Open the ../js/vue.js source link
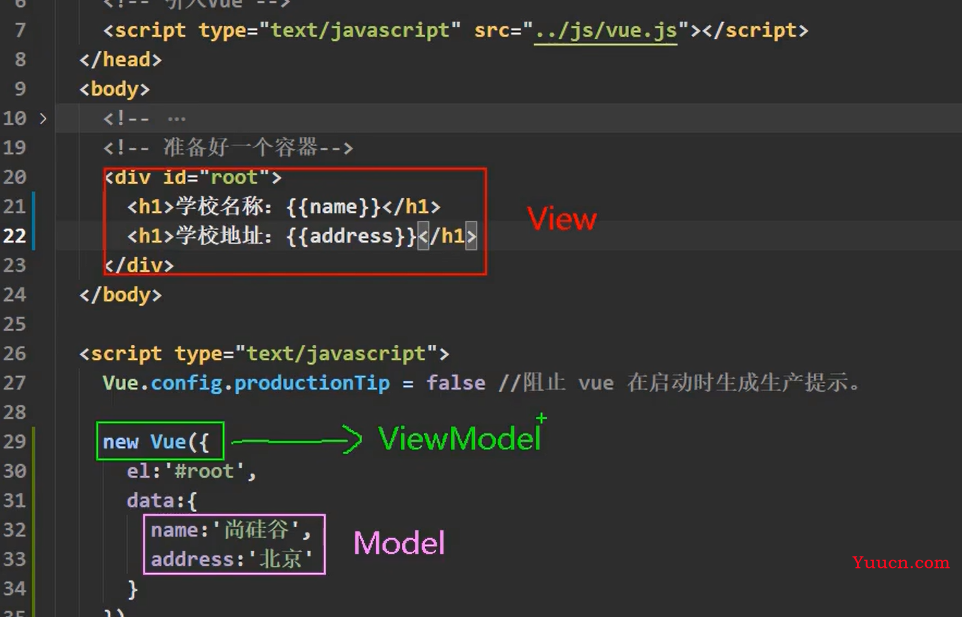 tap(606, 30)
